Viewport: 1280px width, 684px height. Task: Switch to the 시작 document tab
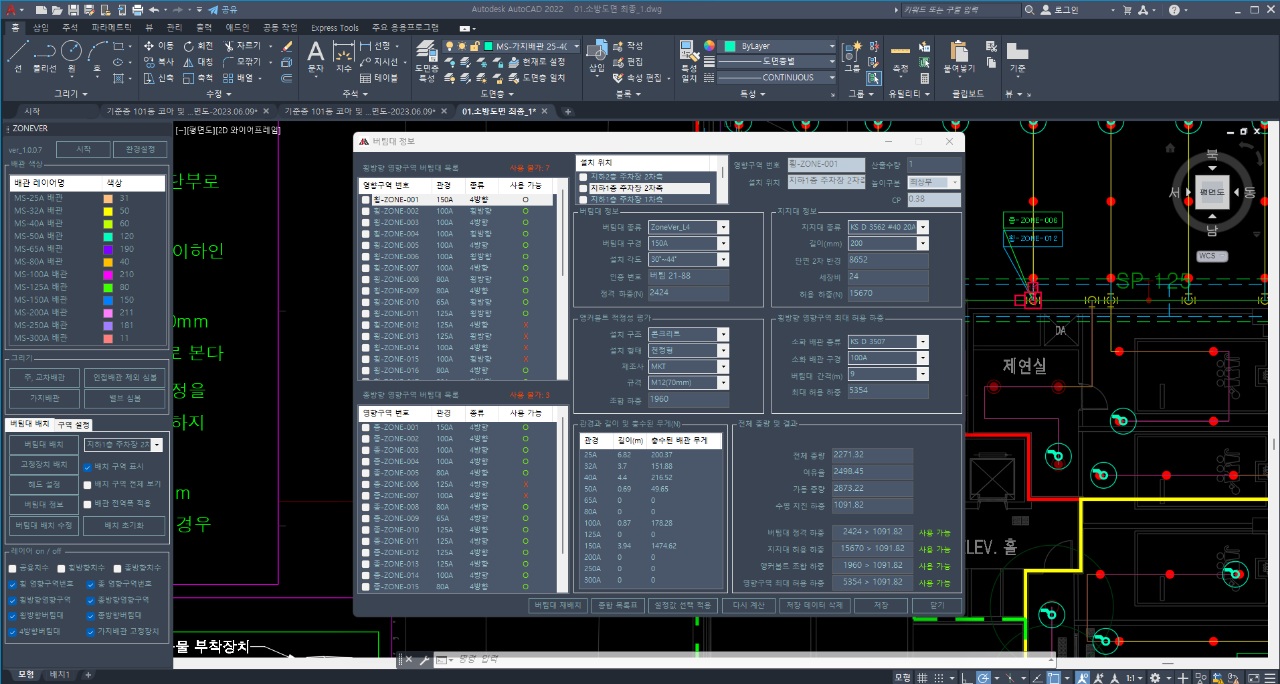32,111
